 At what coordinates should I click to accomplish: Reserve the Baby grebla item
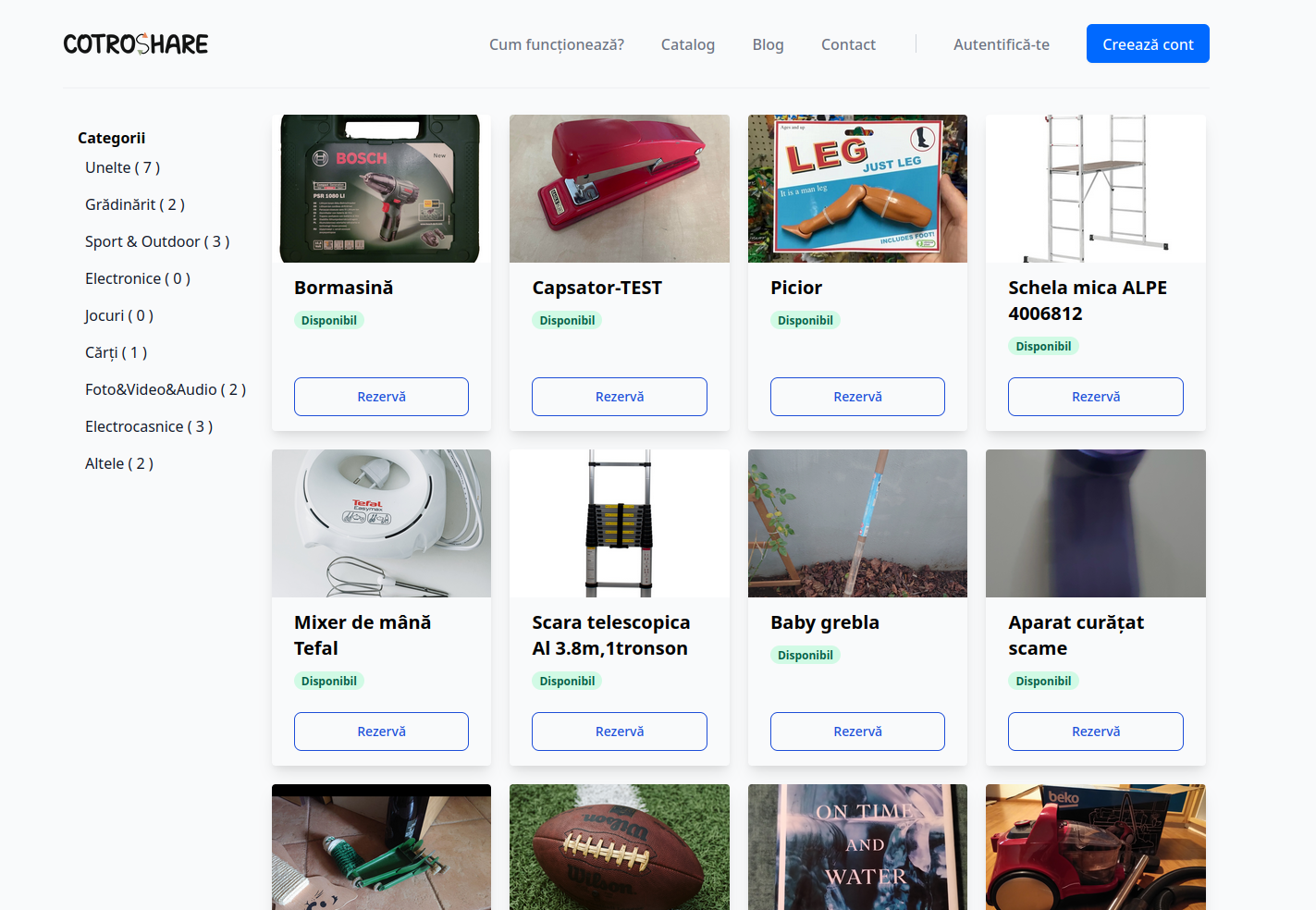click(x=857, y=732)
